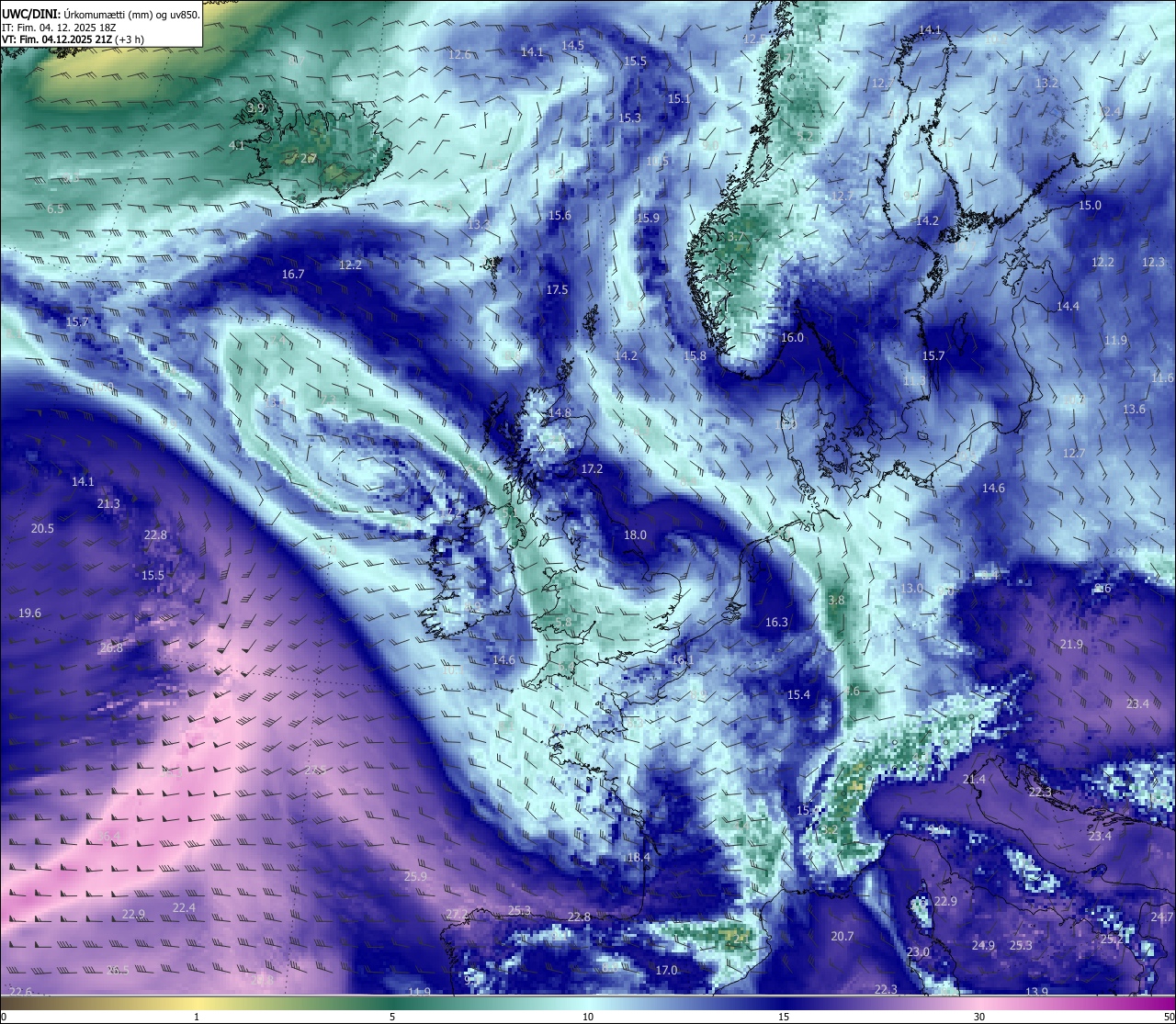Viewport: 1176px width, 1024px height.
Task: Click the 20.7 Mediterranean value
Action: (842, 937)
